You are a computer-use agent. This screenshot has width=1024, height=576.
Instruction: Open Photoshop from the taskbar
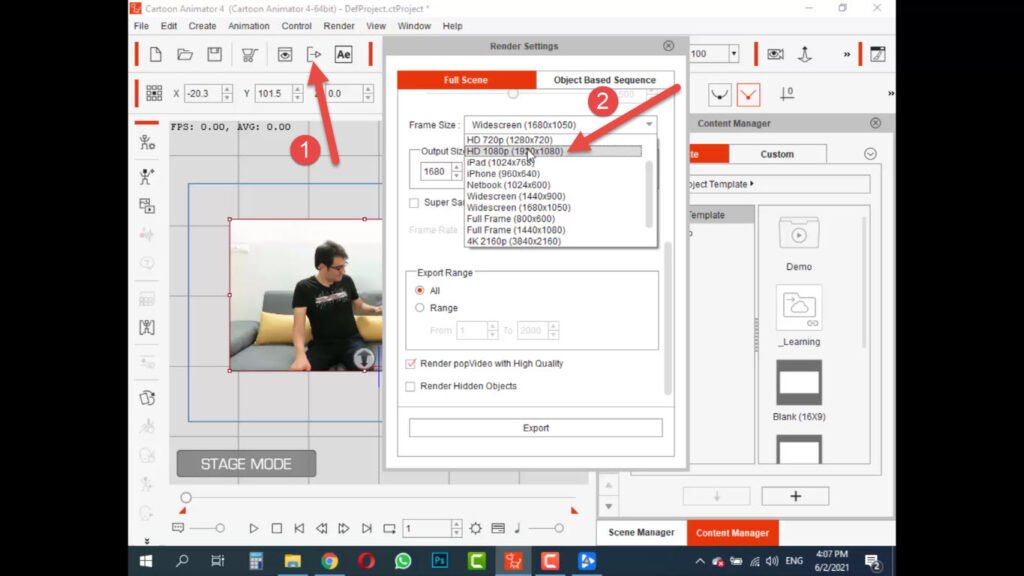440,561
